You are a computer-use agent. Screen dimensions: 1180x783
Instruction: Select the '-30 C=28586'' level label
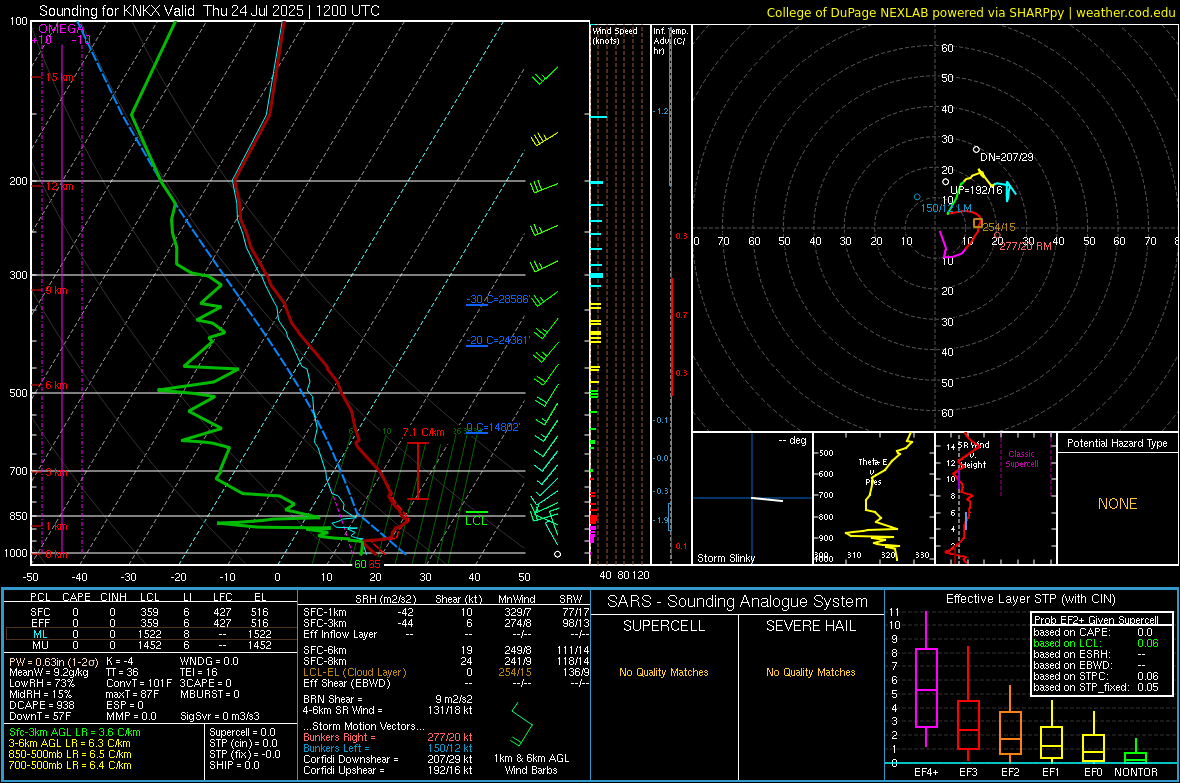click(498, 299)
